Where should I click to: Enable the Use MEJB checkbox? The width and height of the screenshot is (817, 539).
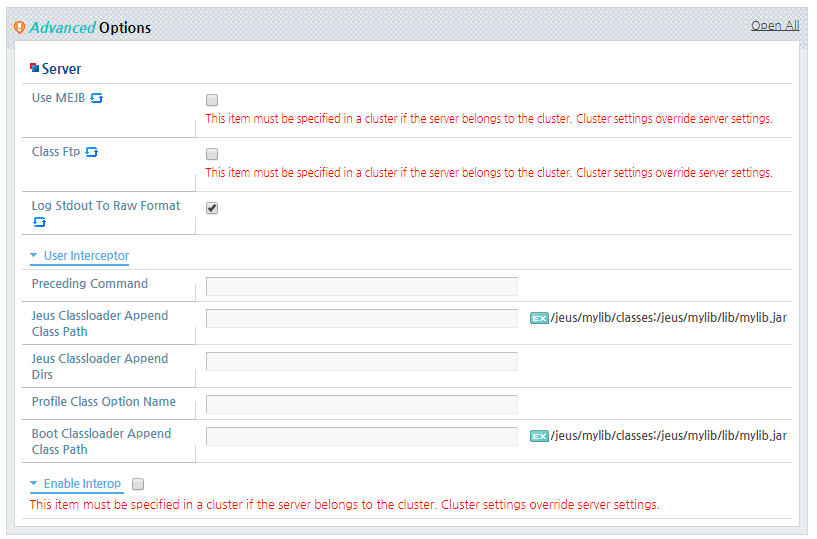tap(212, 100)
